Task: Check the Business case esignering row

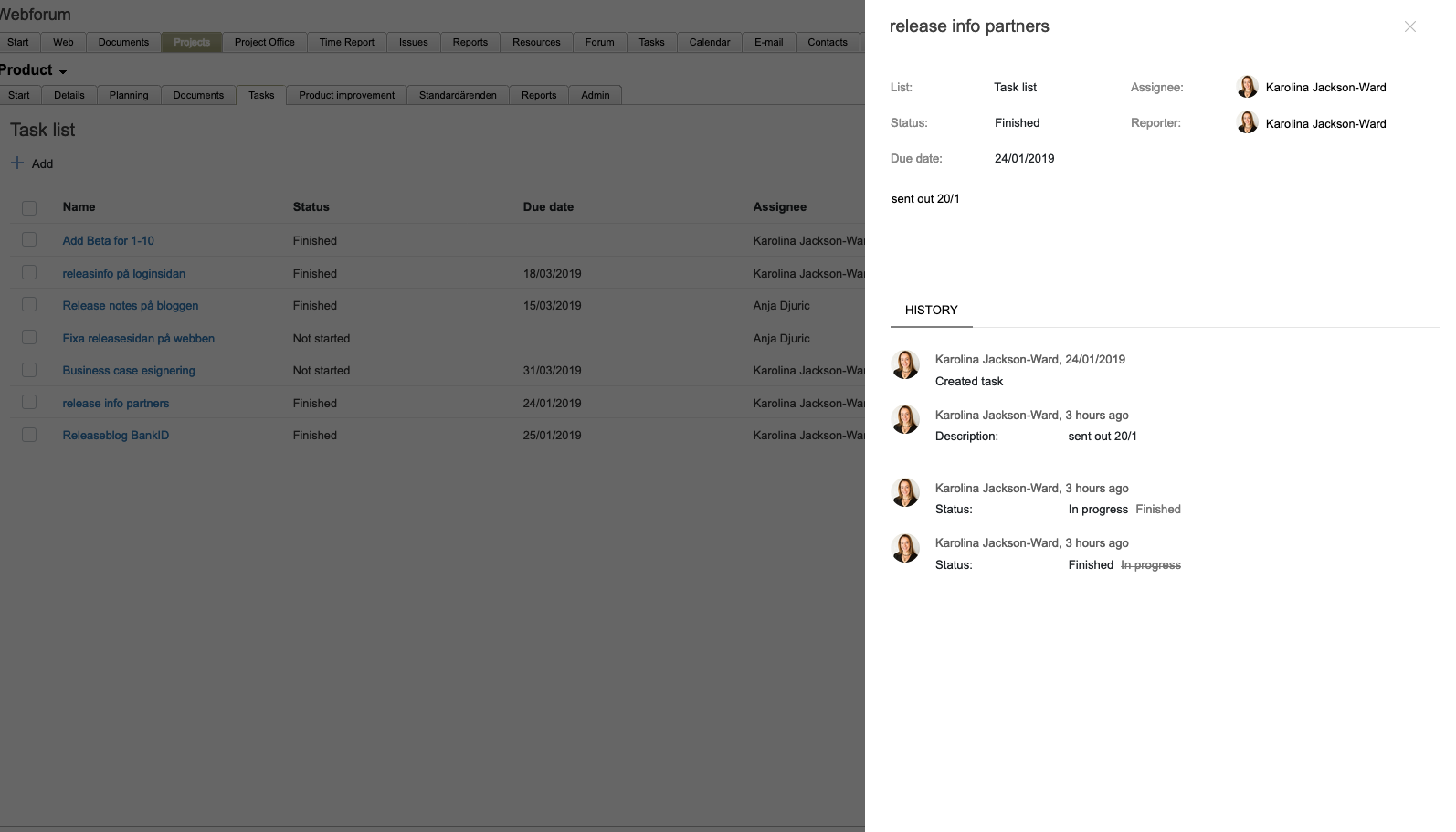Action: (29, 369)
